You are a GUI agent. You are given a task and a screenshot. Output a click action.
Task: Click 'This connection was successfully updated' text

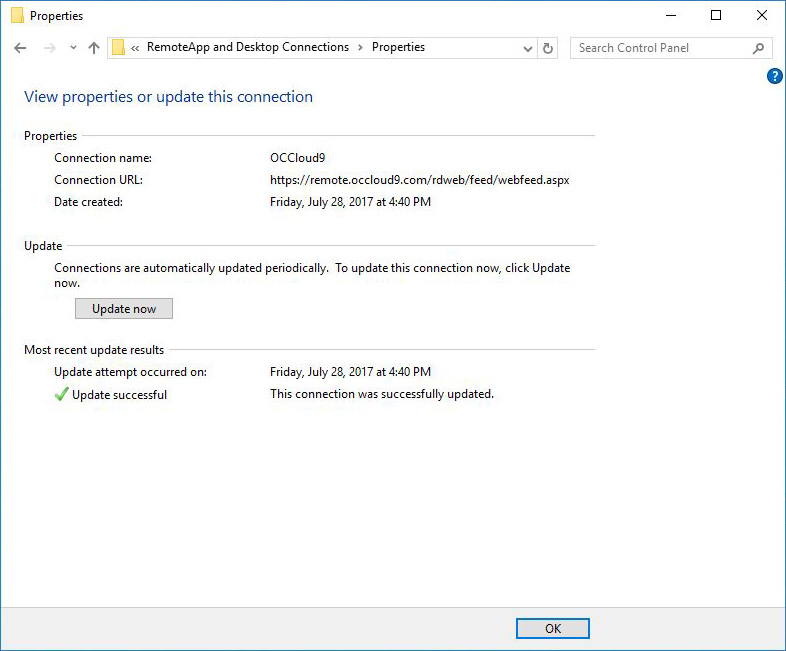[x=382, y=394]
